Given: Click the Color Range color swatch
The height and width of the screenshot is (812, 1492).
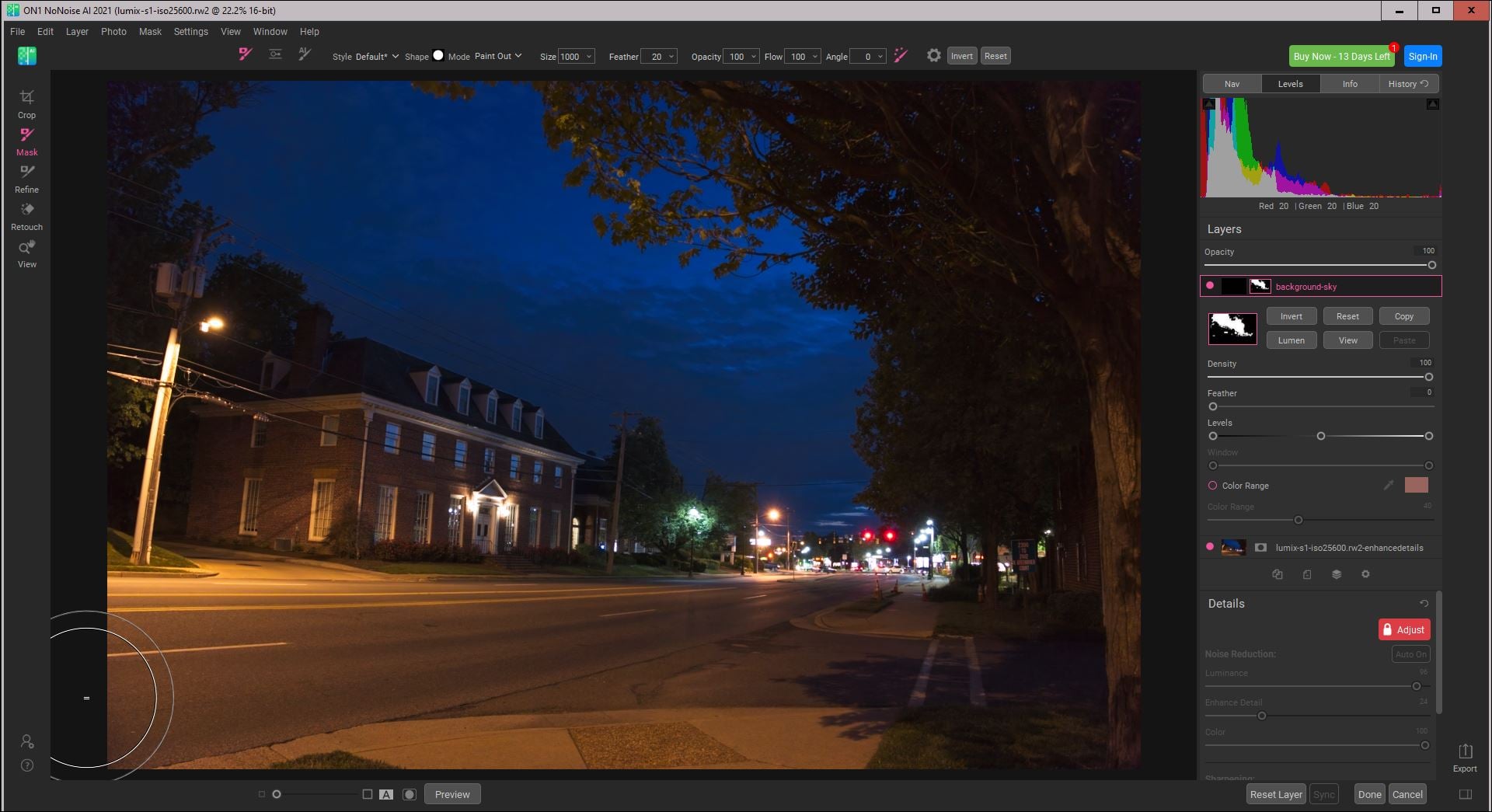Looking at the screenshot, I should 1416,486.
